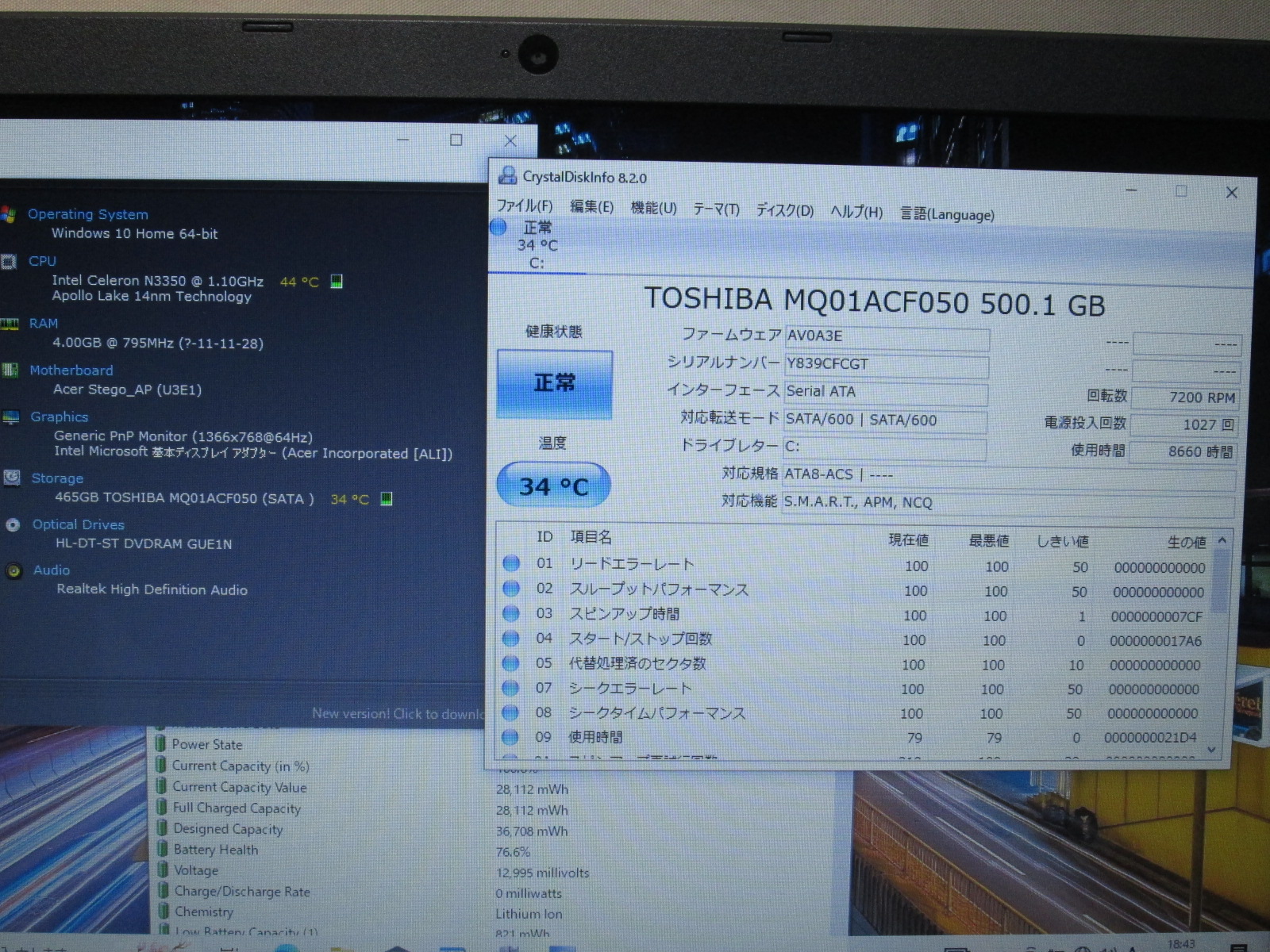Viewport: 1270px width, 952px height.
Task: Click the Audio speaker icon
Action: click(13, 570)
